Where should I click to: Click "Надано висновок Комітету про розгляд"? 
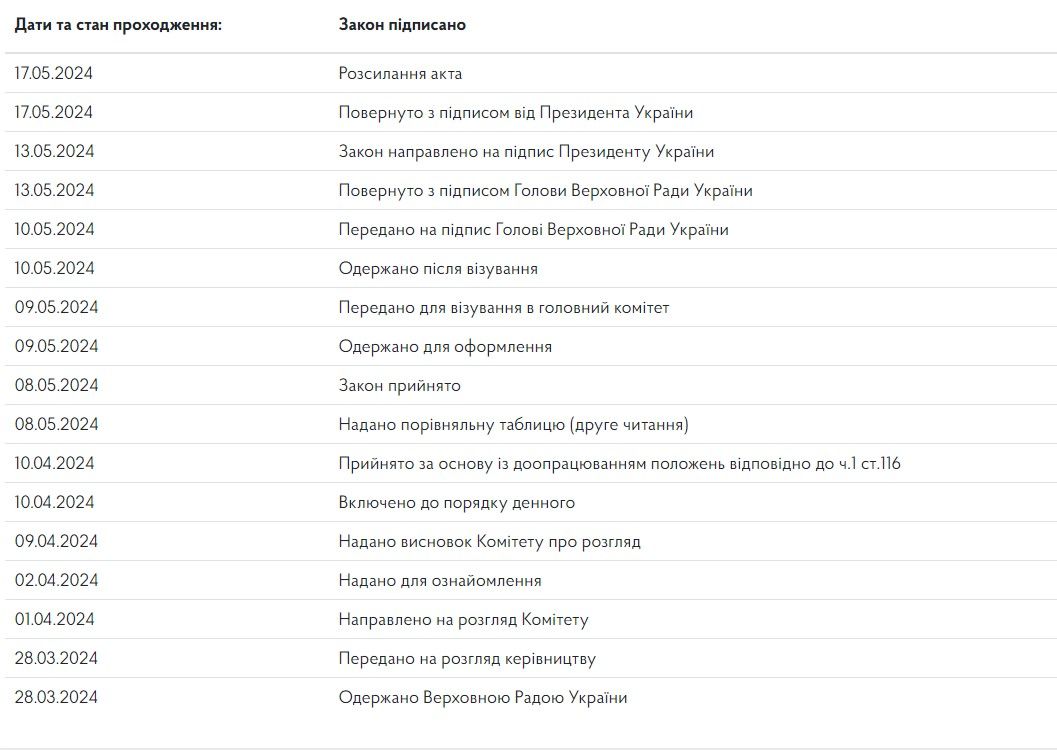pos(489,541)
